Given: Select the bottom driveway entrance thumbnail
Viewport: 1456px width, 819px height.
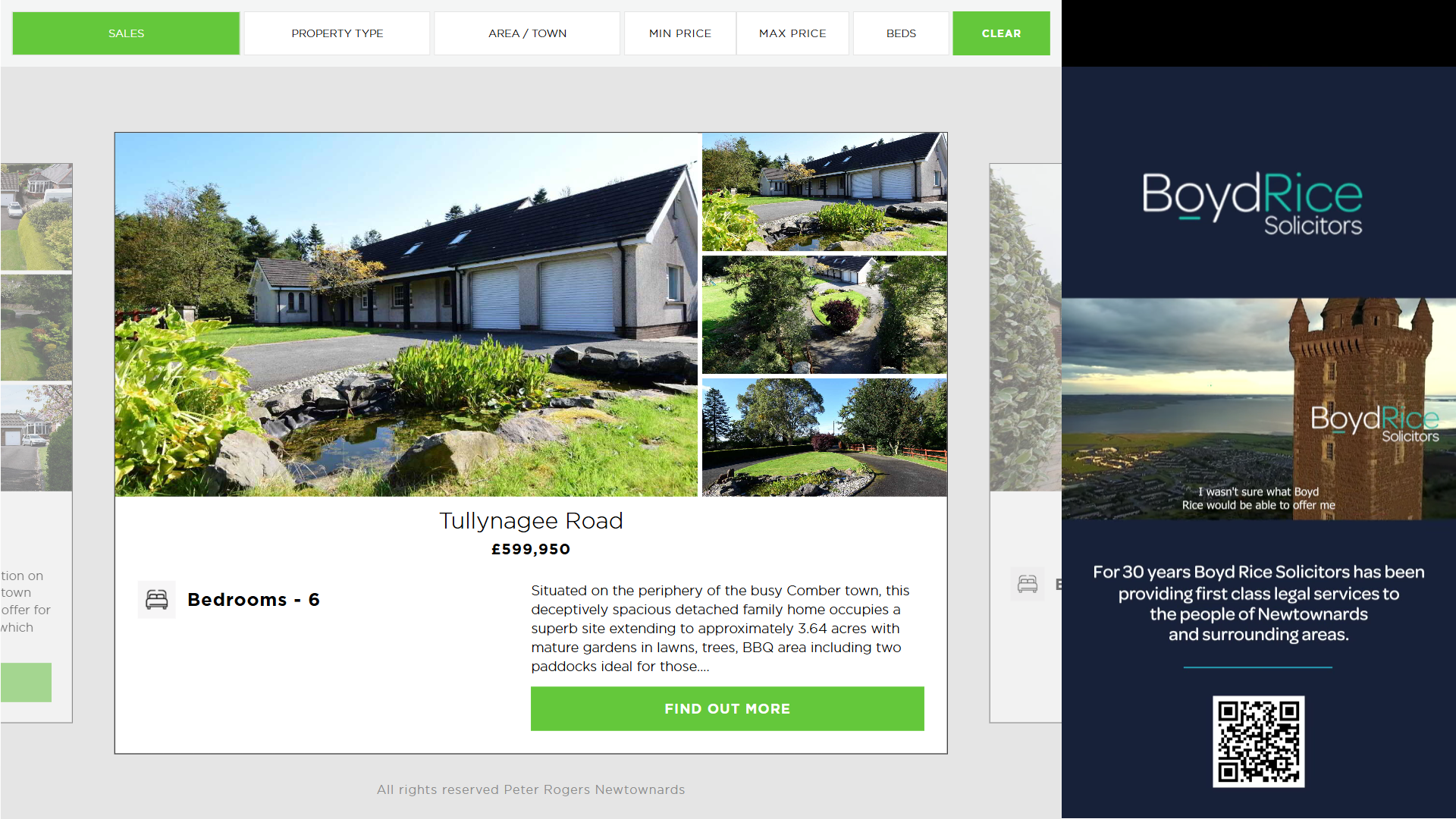Looking at the screenshot, I should (824, 438).
